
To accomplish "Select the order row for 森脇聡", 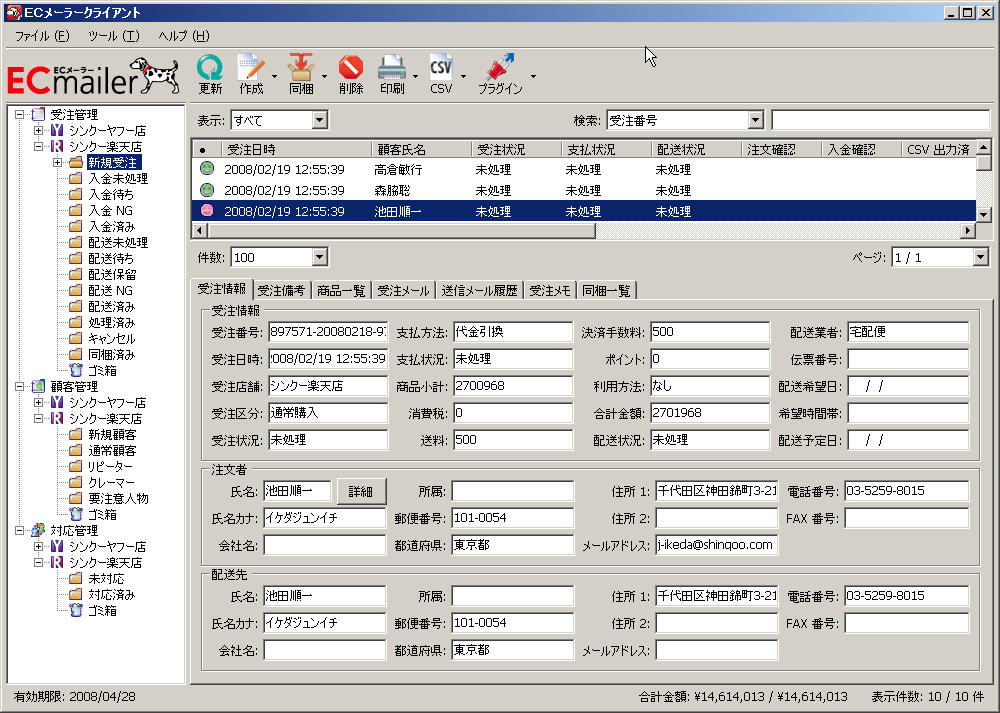I will [x=584, y=190].
